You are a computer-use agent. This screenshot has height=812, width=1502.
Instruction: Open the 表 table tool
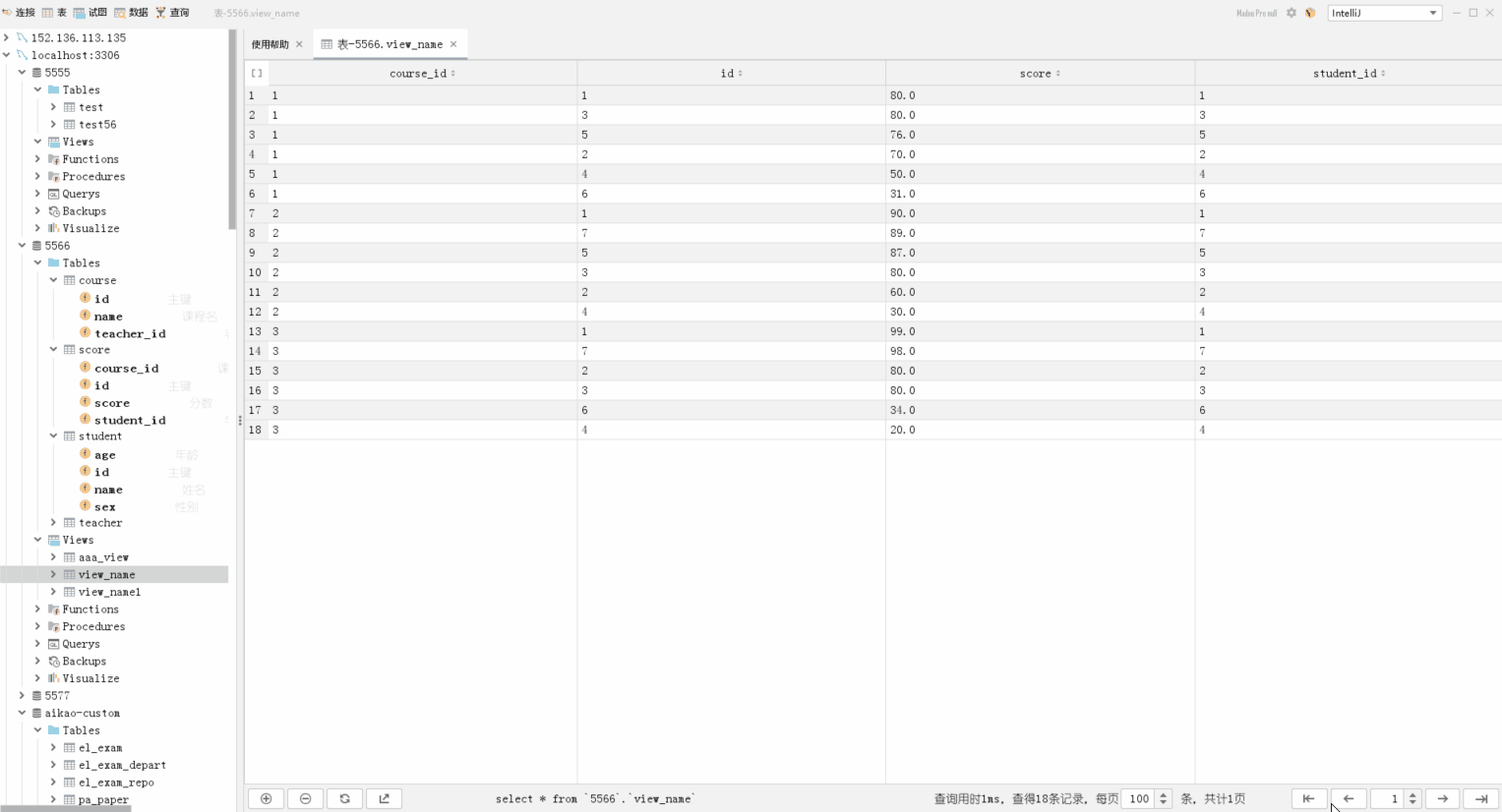click(54, 13)
